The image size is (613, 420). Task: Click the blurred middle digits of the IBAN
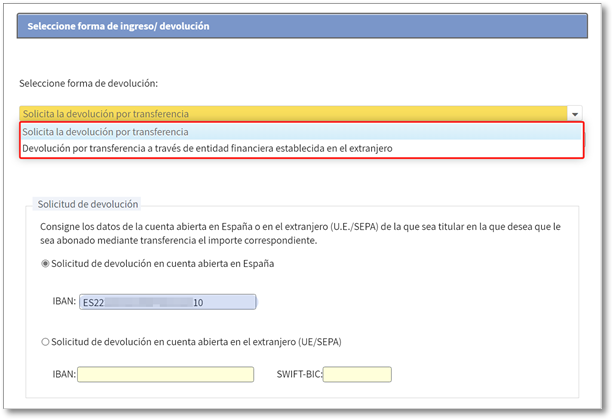(150, 301)
